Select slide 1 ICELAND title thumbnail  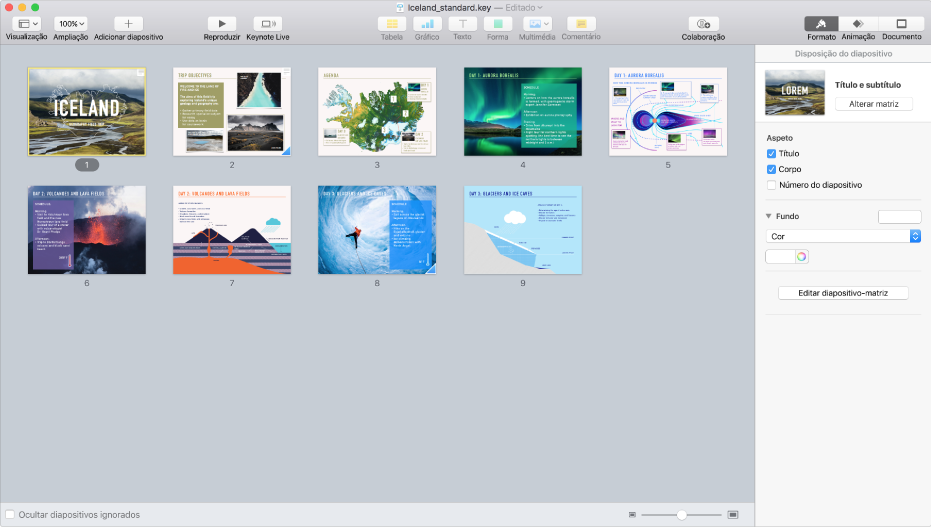click(x=87, y=112)
